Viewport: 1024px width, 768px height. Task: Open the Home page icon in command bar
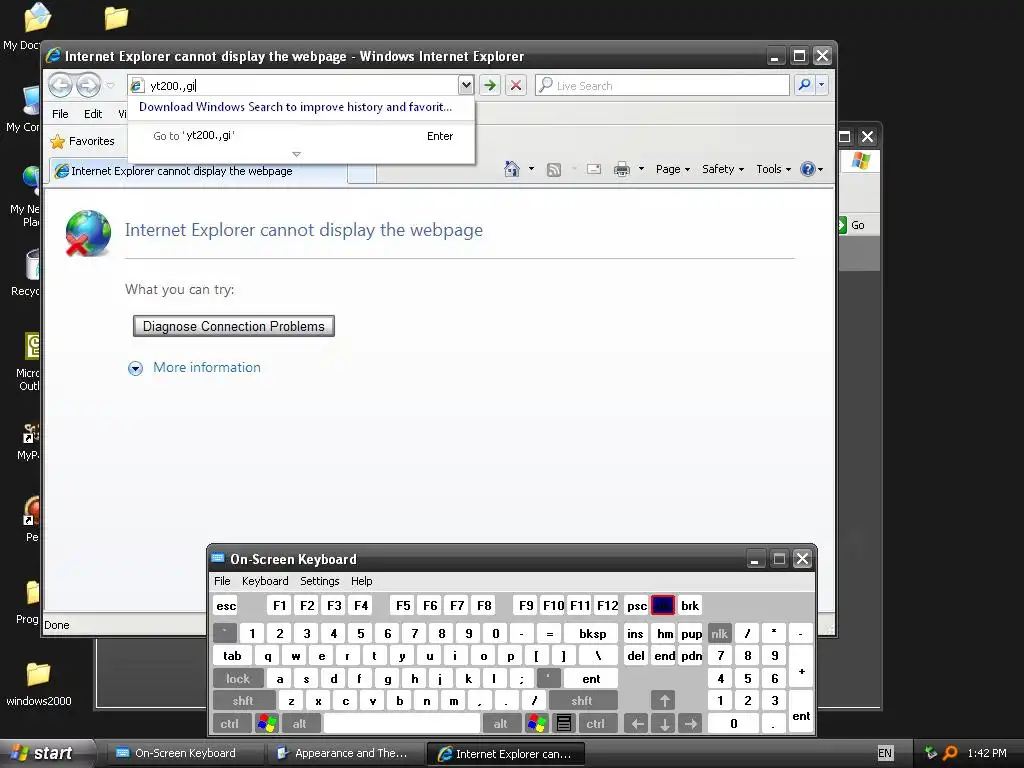pos(512,169)
